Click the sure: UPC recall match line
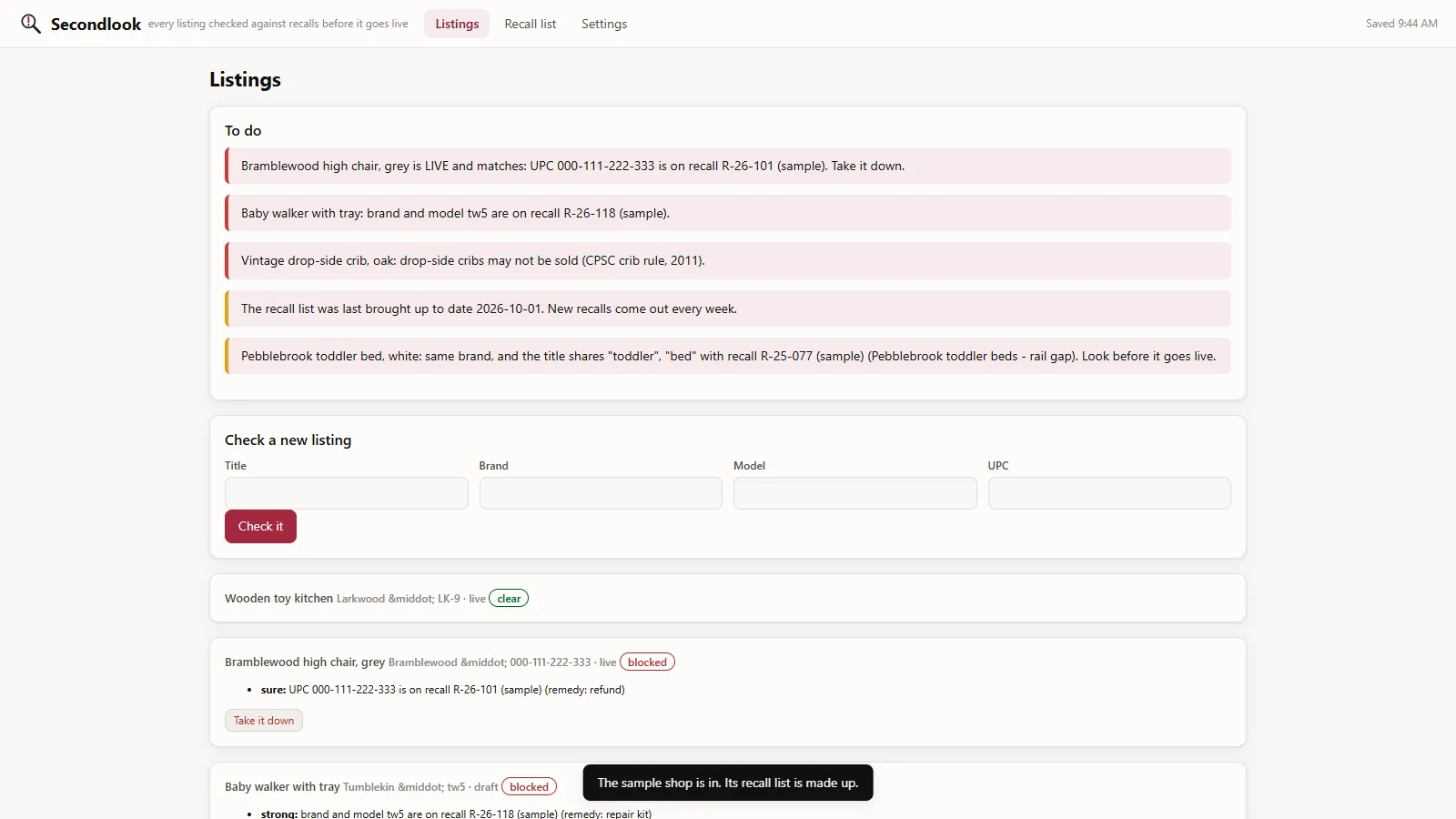The width and height of the screenshot is (1456, 819). 442,690
